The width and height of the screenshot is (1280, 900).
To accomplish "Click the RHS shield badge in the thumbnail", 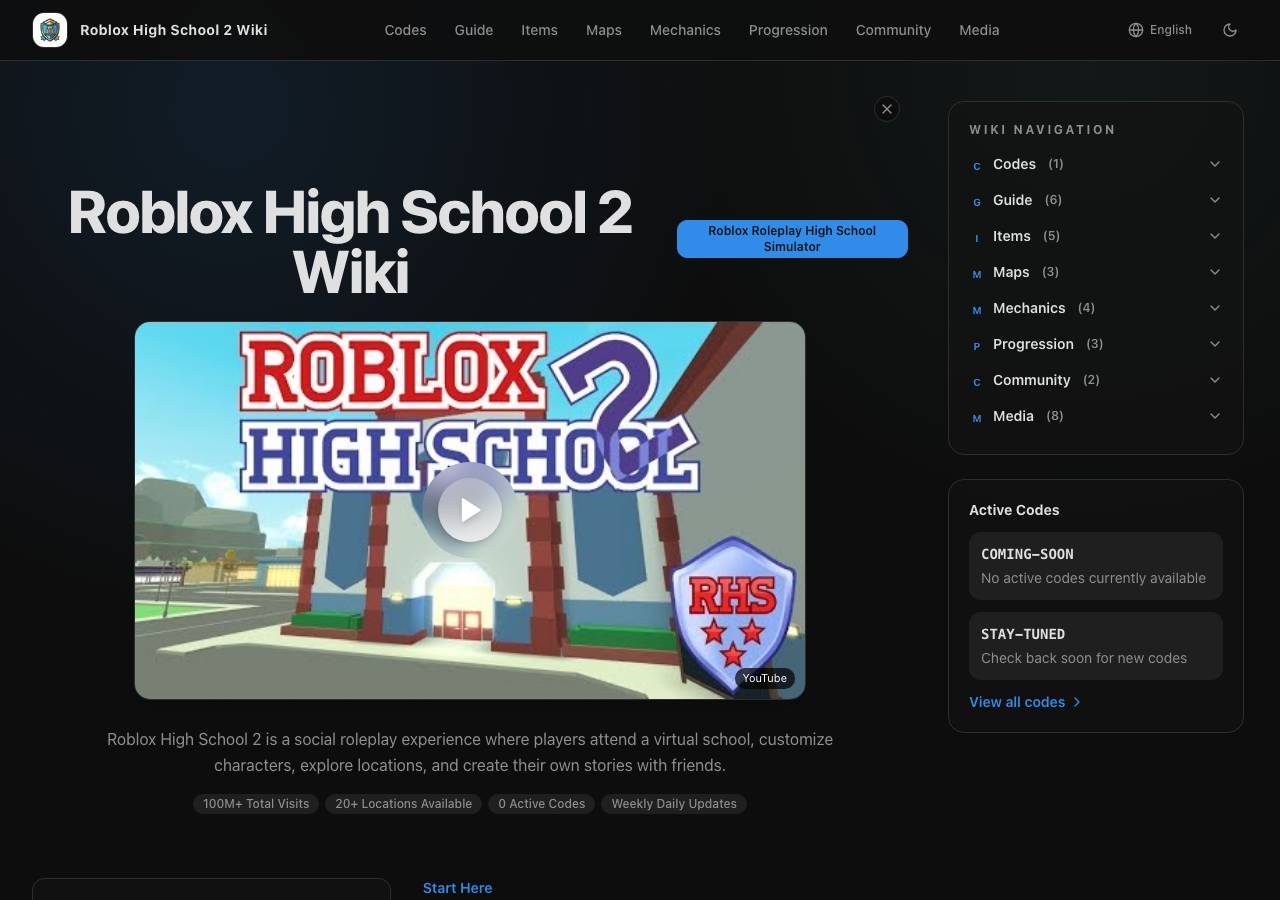I will [733, 615].
